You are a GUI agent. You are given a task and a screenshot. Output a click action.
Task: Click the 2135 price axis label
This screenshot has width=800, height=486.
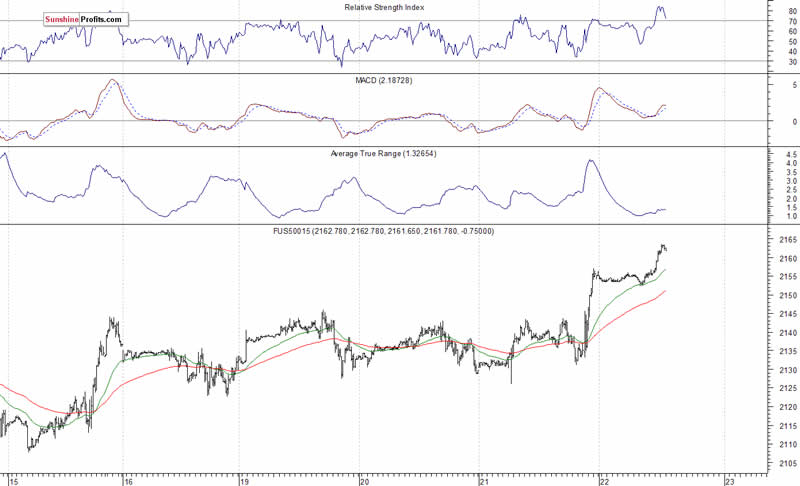click(785, 352)
